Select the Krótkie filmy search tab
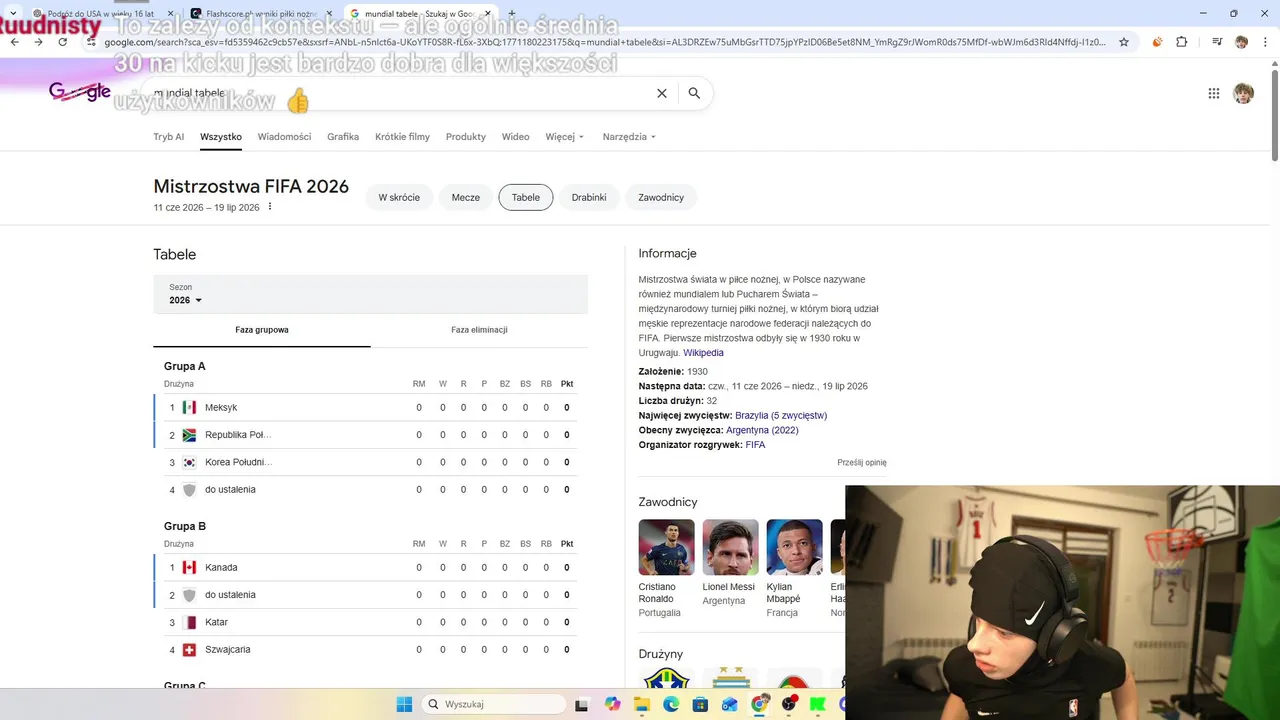 [x=402, y=137]
